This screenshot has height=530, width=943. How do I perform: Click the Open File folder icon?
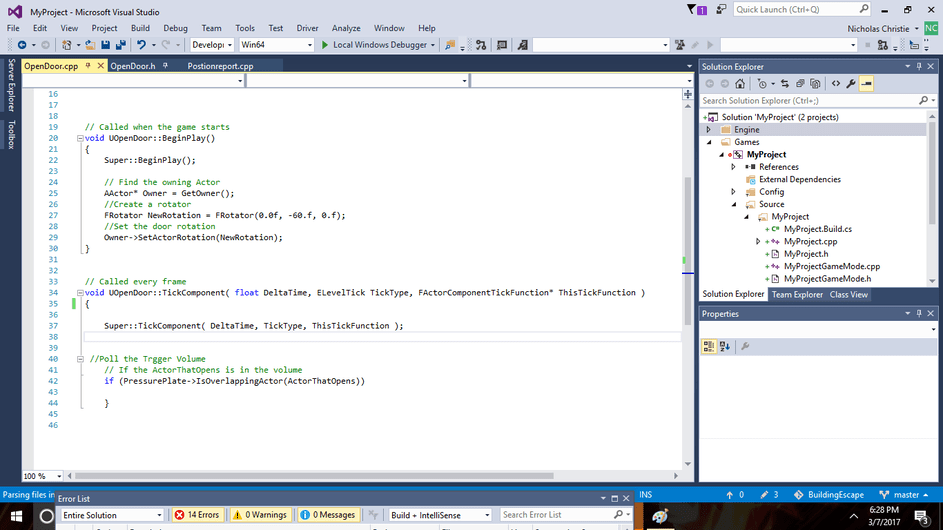click(x=90, y=45)
